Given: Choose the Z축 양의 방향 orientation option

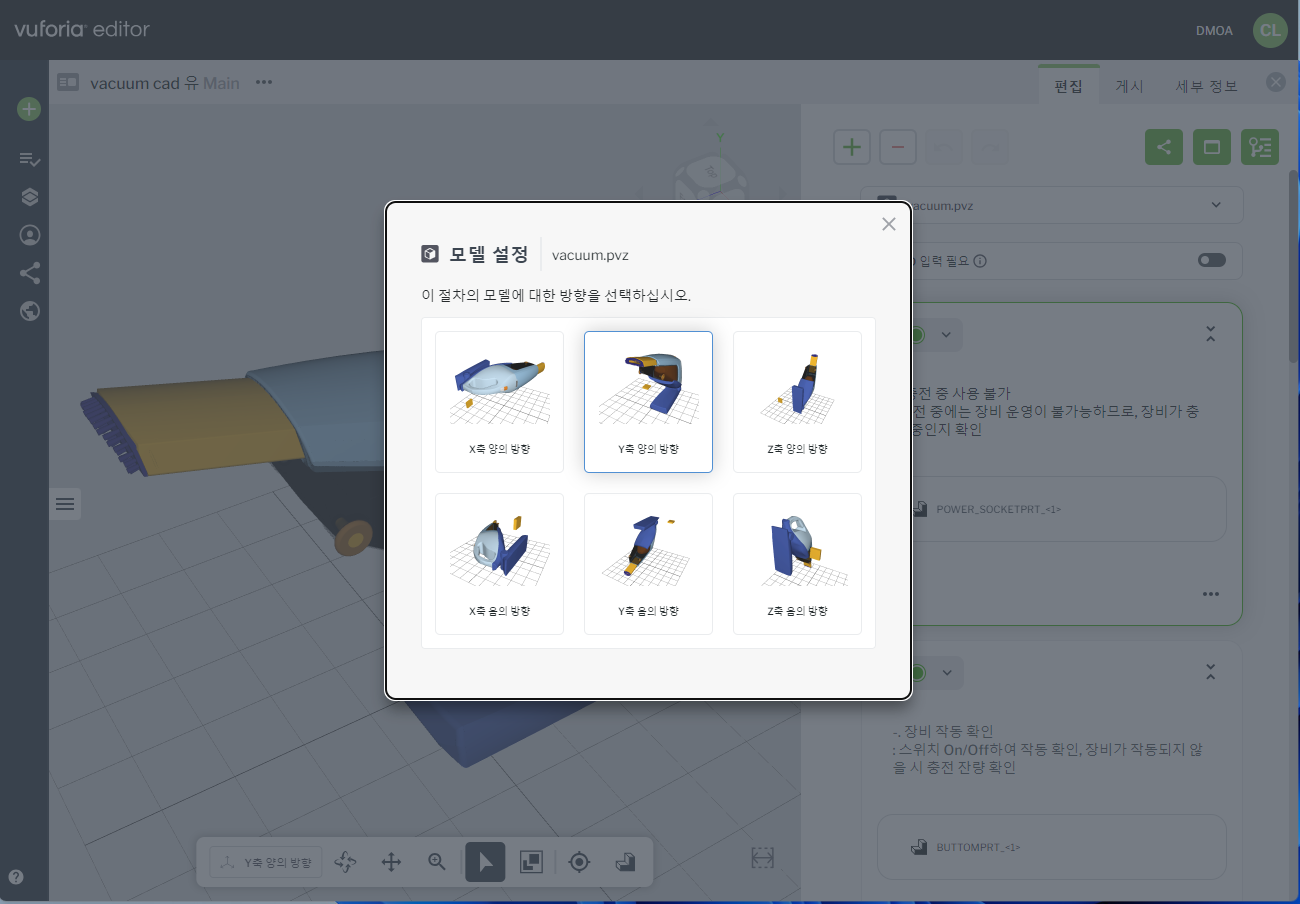Looking at the screenshot, I should pyautogui.click(x=797, y=401).
